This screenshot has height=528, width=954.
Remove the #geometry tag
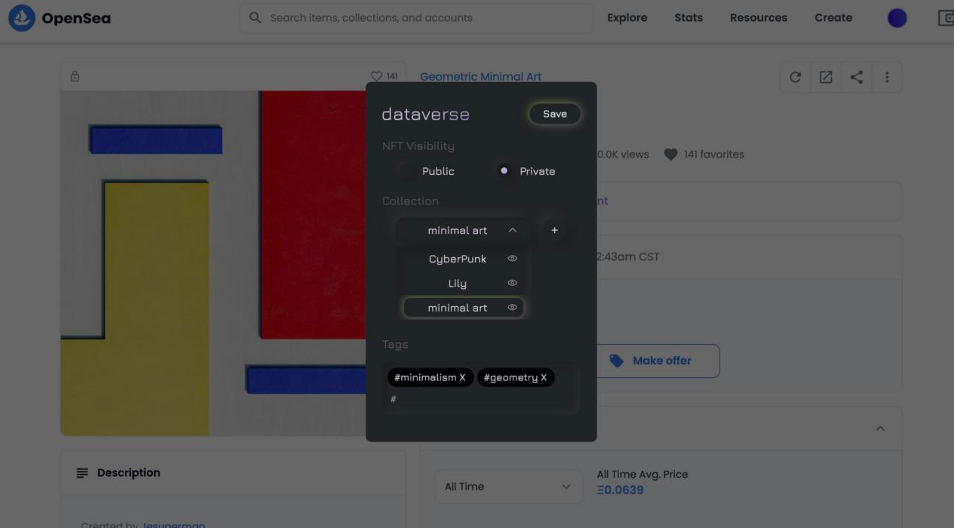(x=544, y=377)
